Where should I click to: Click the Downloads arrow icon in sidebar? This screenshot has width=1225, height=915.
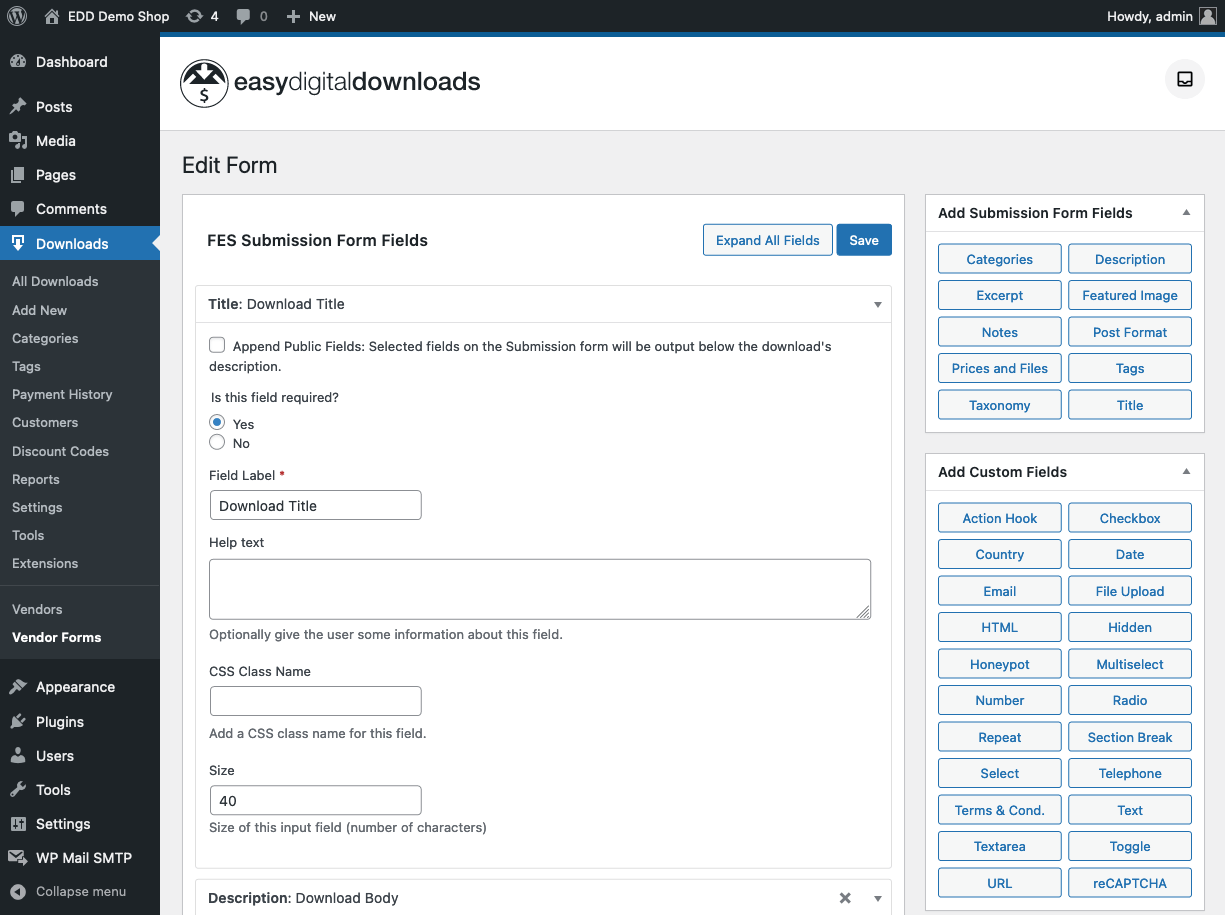(x=18, y=243)
